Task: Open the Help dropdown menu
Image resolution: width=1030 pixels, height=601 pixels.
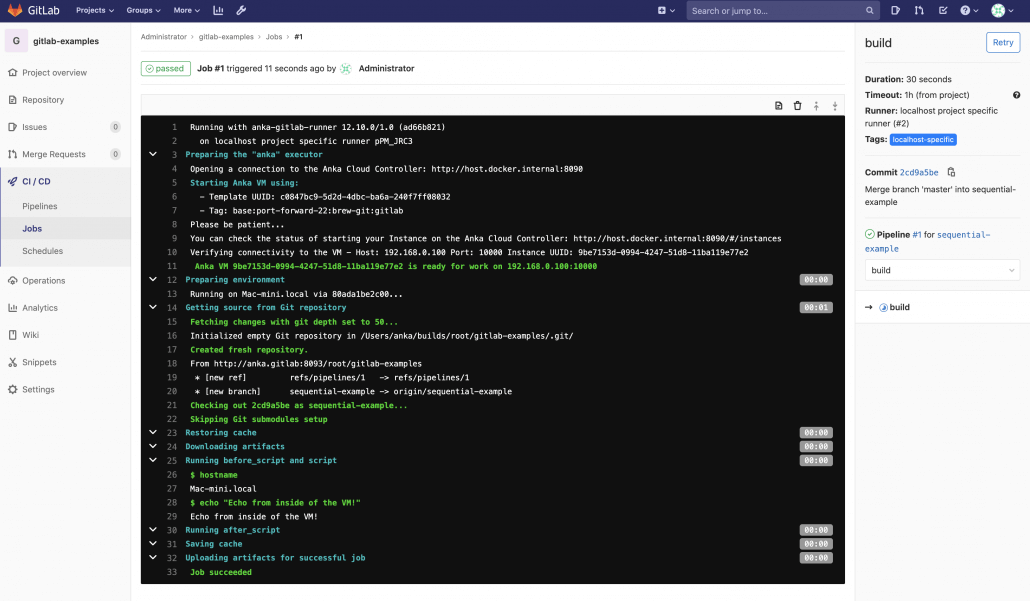Action: coord(970,11)
